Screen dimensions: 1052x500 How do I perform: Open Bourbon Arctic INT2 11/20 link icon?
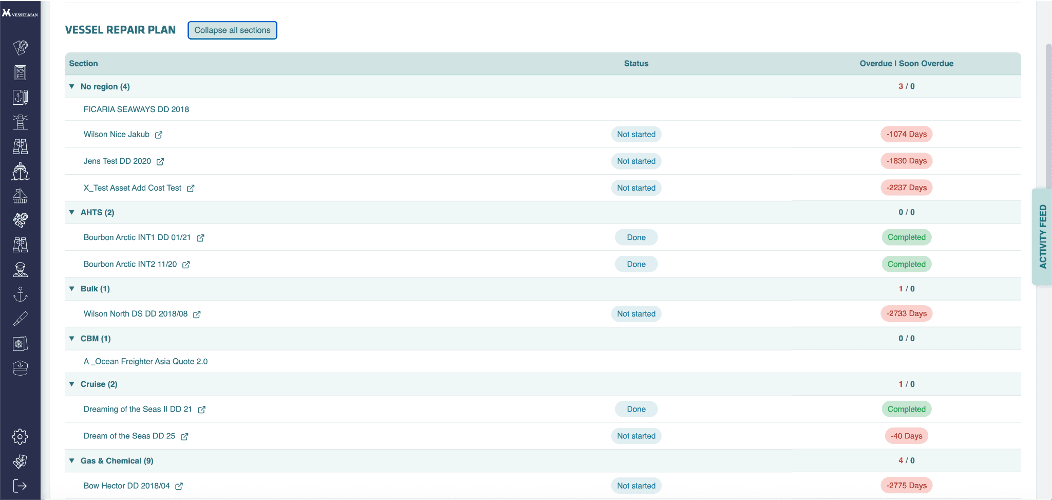click(x=186, y=264)
